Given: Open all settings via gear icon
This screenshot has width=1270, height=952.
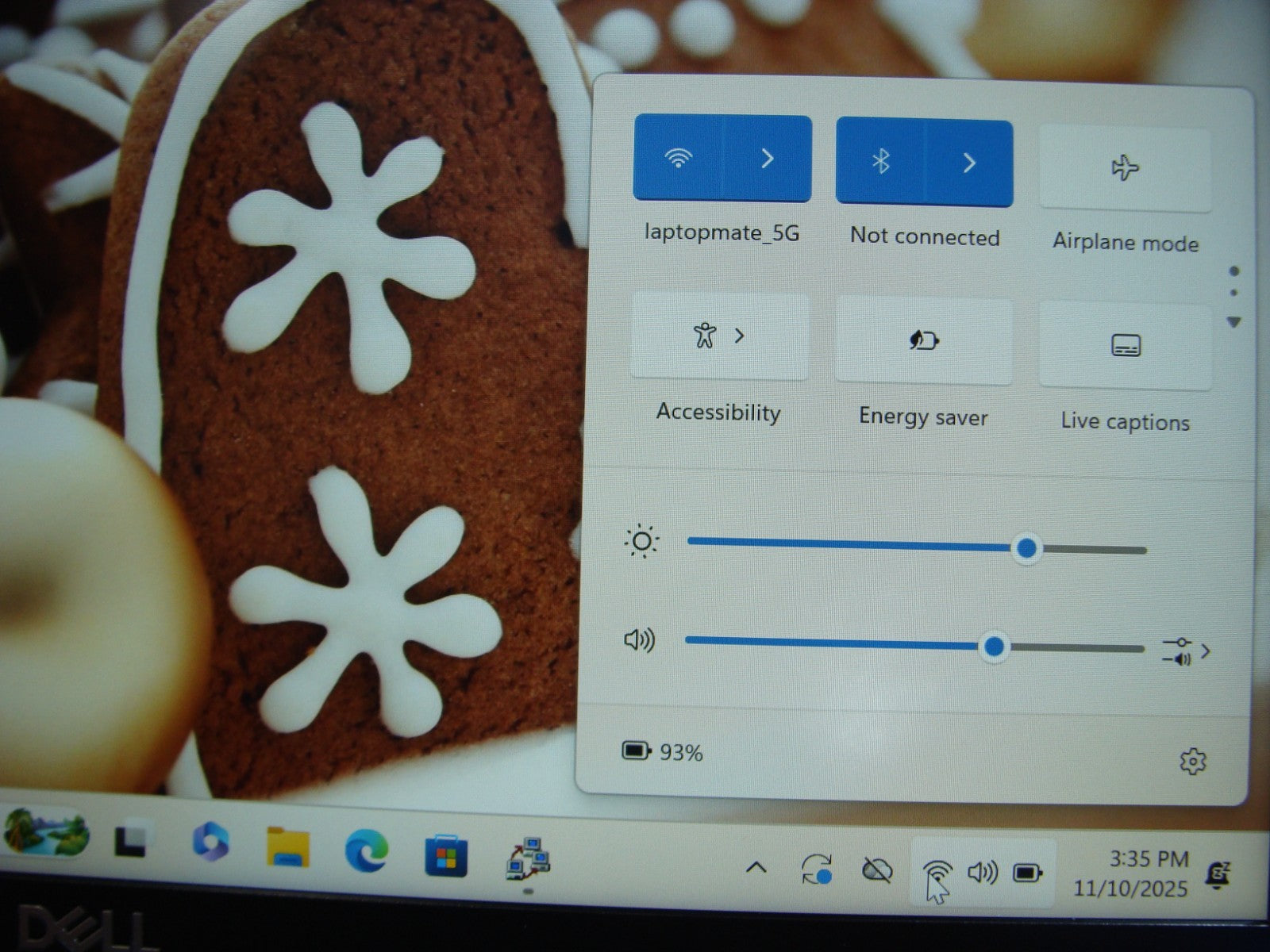Looking at the screenshot, I should tap(1192, 762).
